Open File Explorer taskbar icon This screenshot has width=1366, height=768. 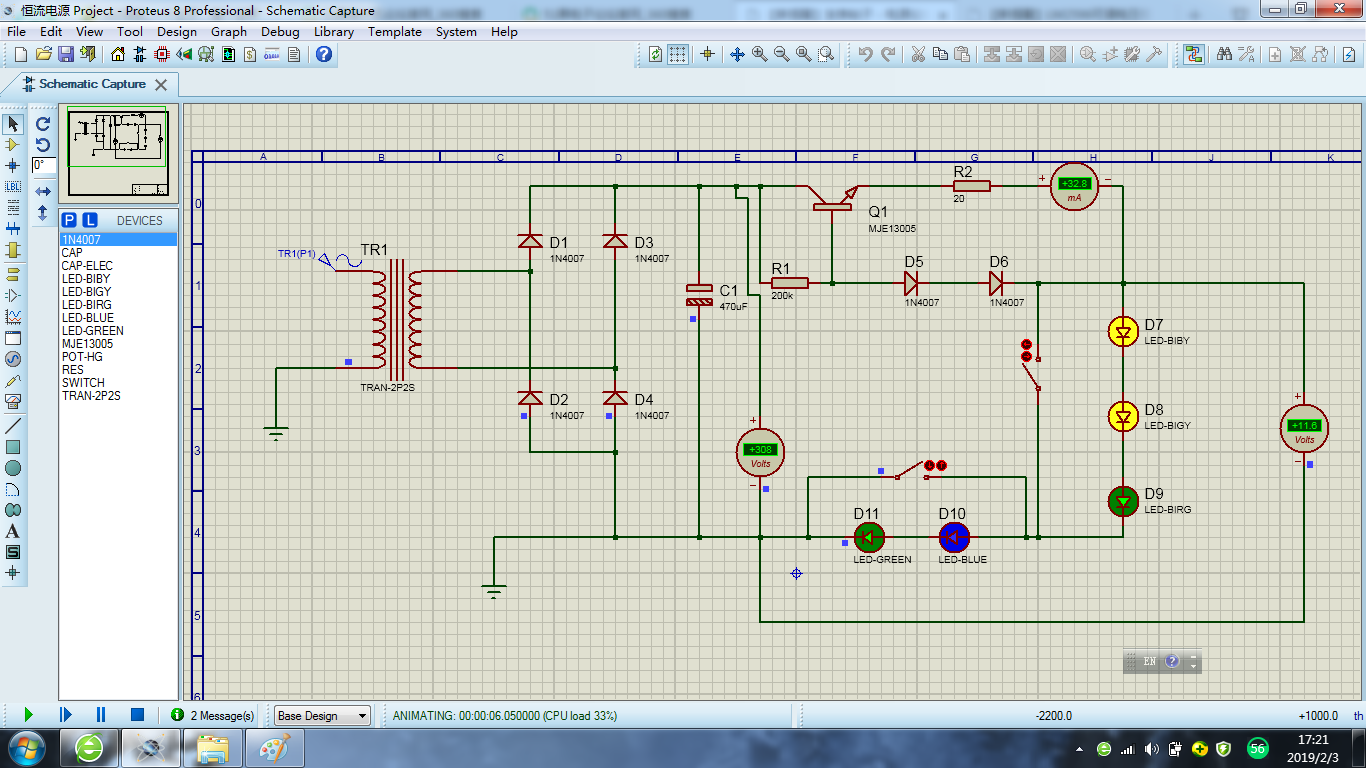tap(212, 748)
